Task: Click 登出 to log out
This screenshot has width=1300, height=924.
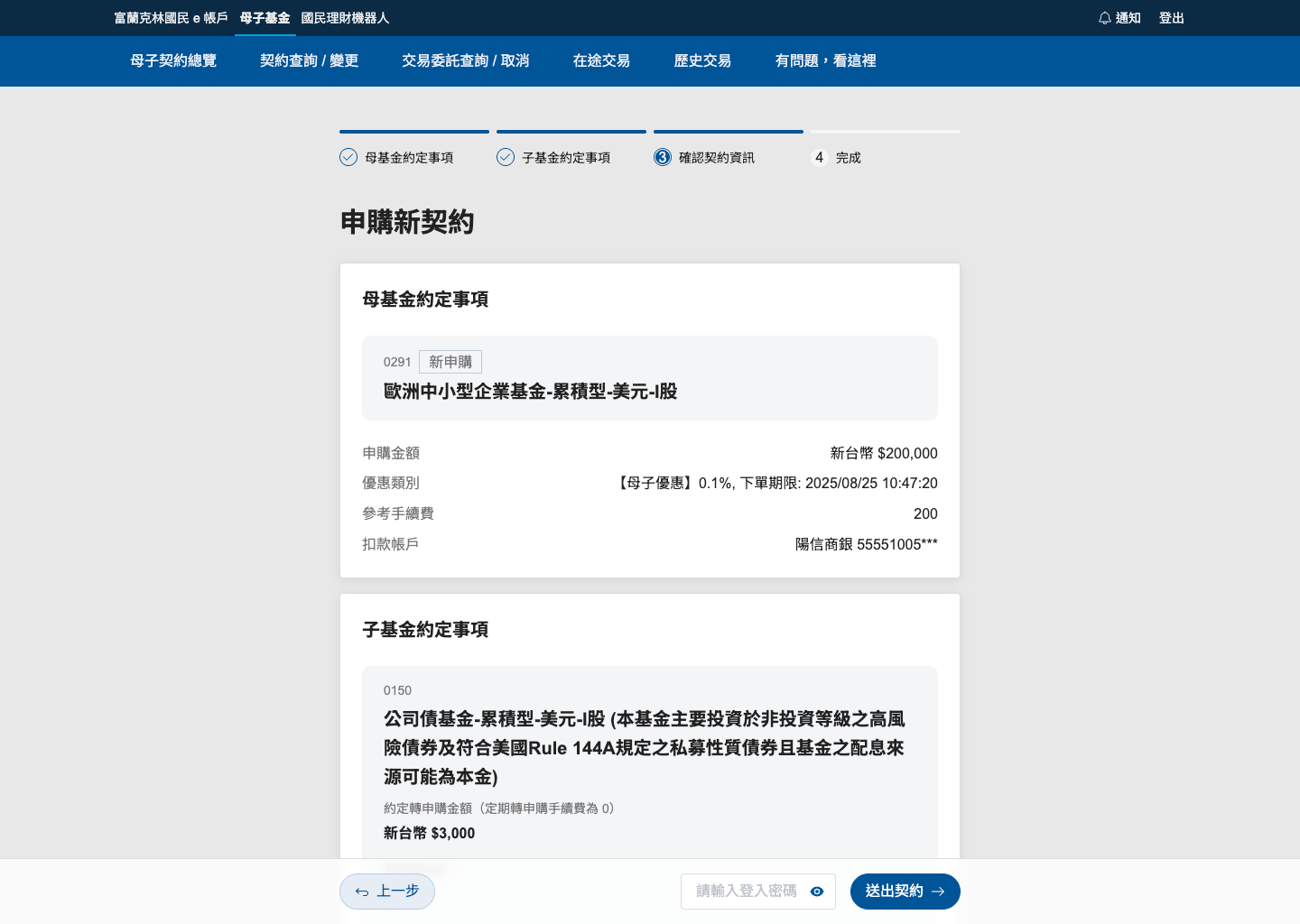Action: [1172, 18]
